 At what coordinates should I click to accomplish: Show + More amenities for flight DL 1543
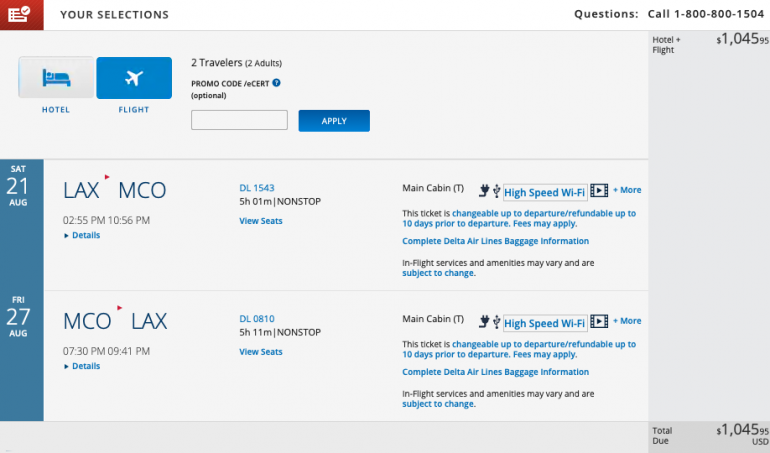(627, 190)
